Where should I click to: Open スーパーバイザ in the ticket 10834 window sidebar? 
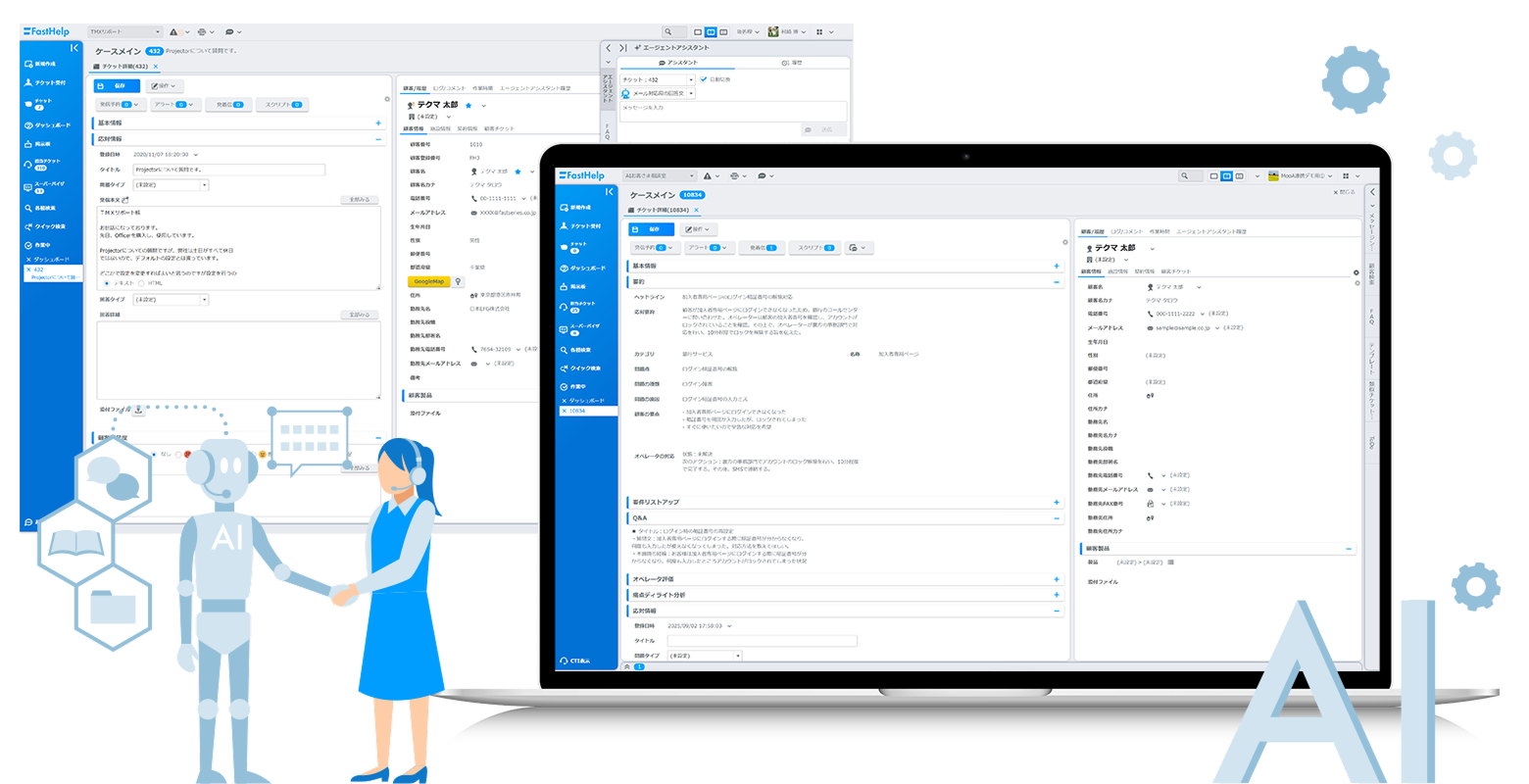click(x=580, y=328)
